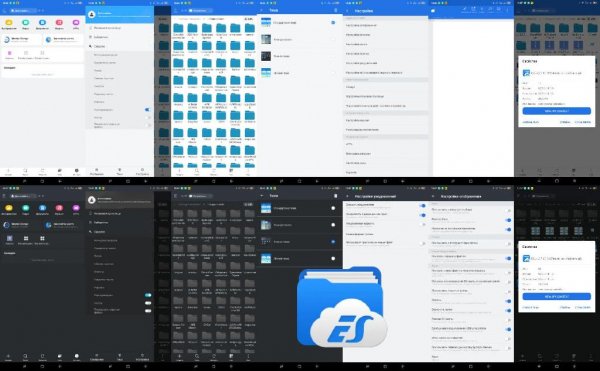Open Тема from the light drawer bottom bar
The height and width of the screenshot is (371, 600).
pyautogui.click(x=120, y=171)
